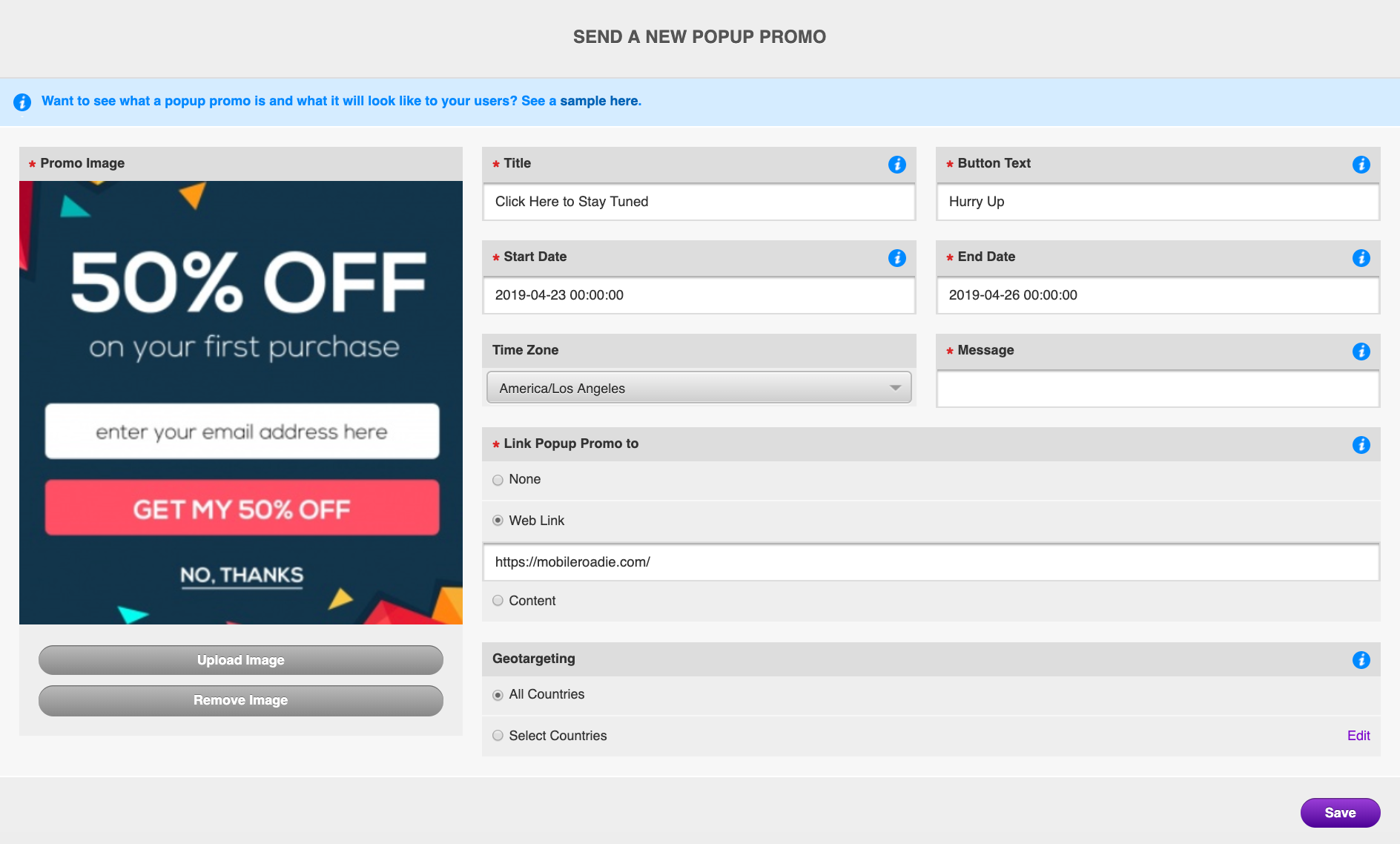The image size is (1400, 844).
Task: Open the End Date info icon
Action: click(x=1361, y=258)
